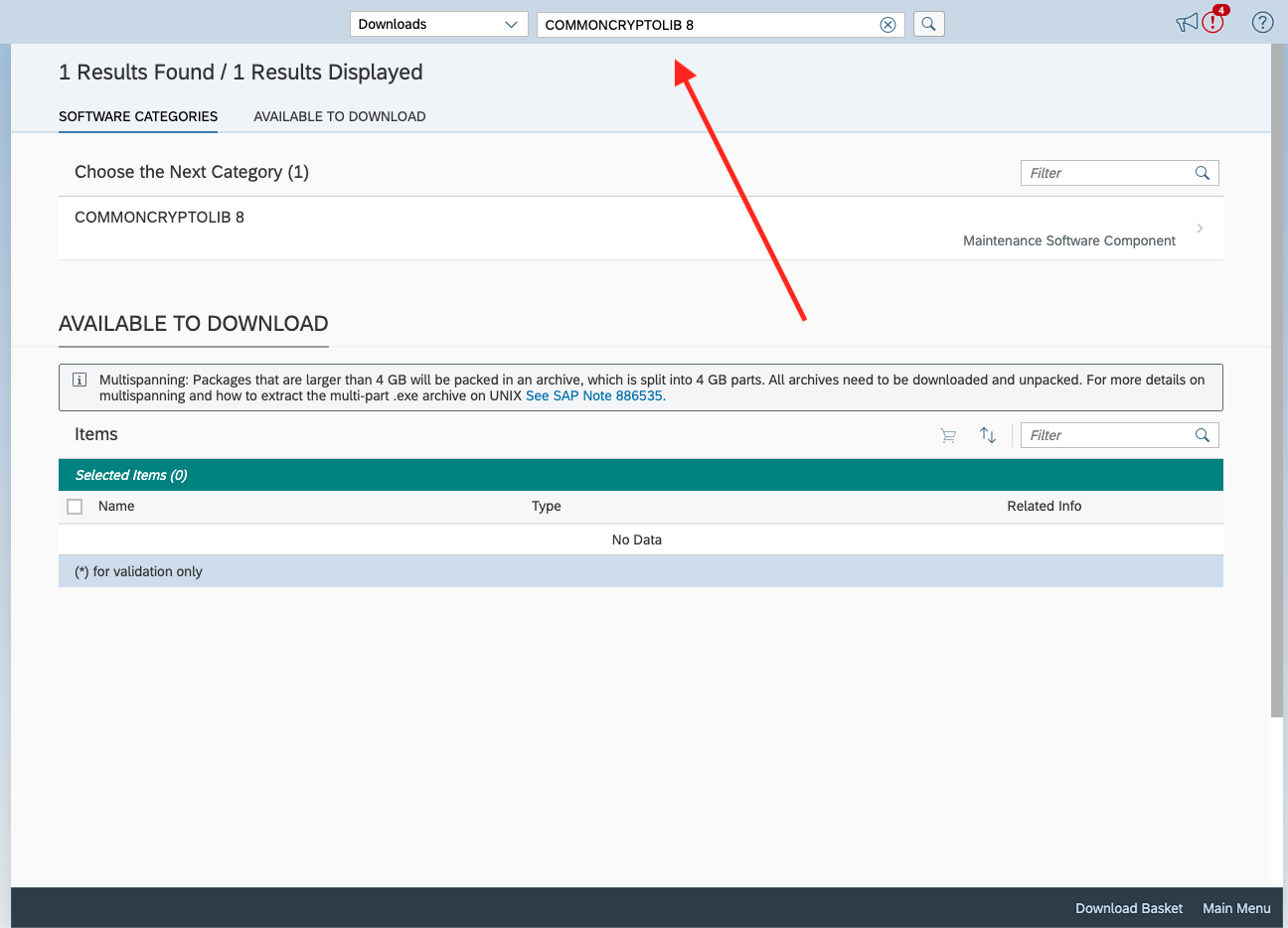Click the search icon in the Items filter
The width and height of the screenshot is (1288, 928).
[1202, 435]
